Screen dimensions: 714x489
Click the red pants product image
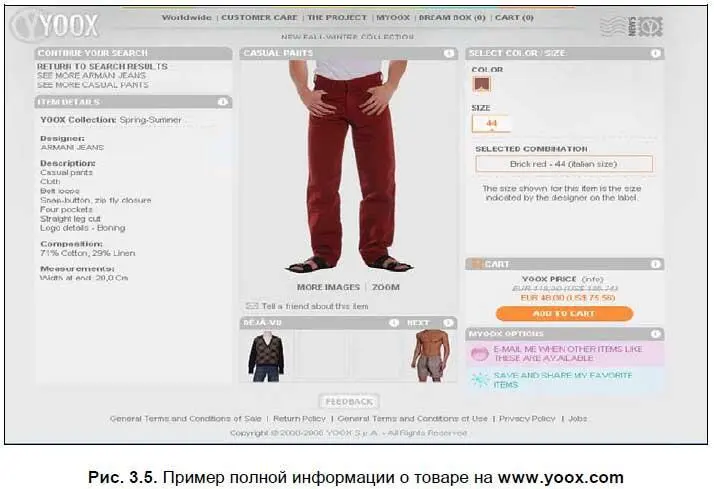348,166
